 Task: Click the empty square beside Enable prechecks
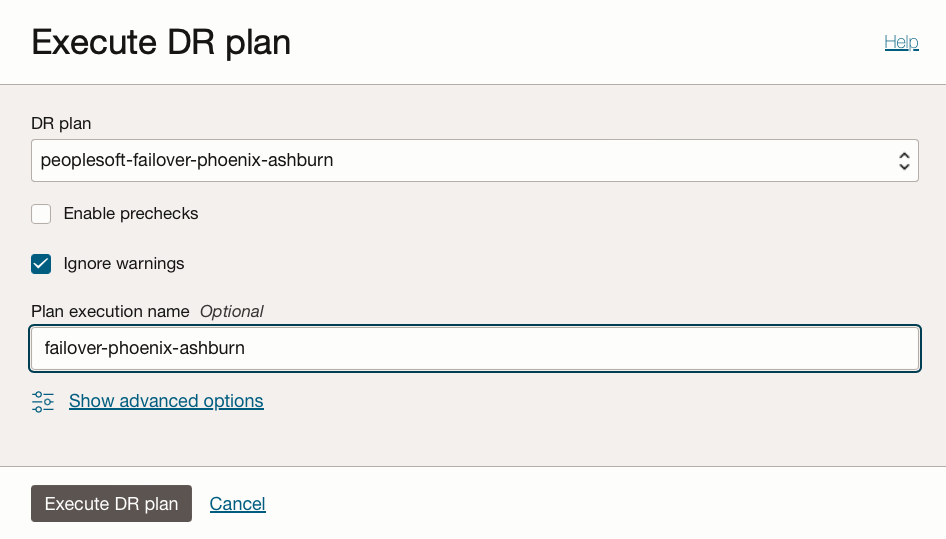41,214
